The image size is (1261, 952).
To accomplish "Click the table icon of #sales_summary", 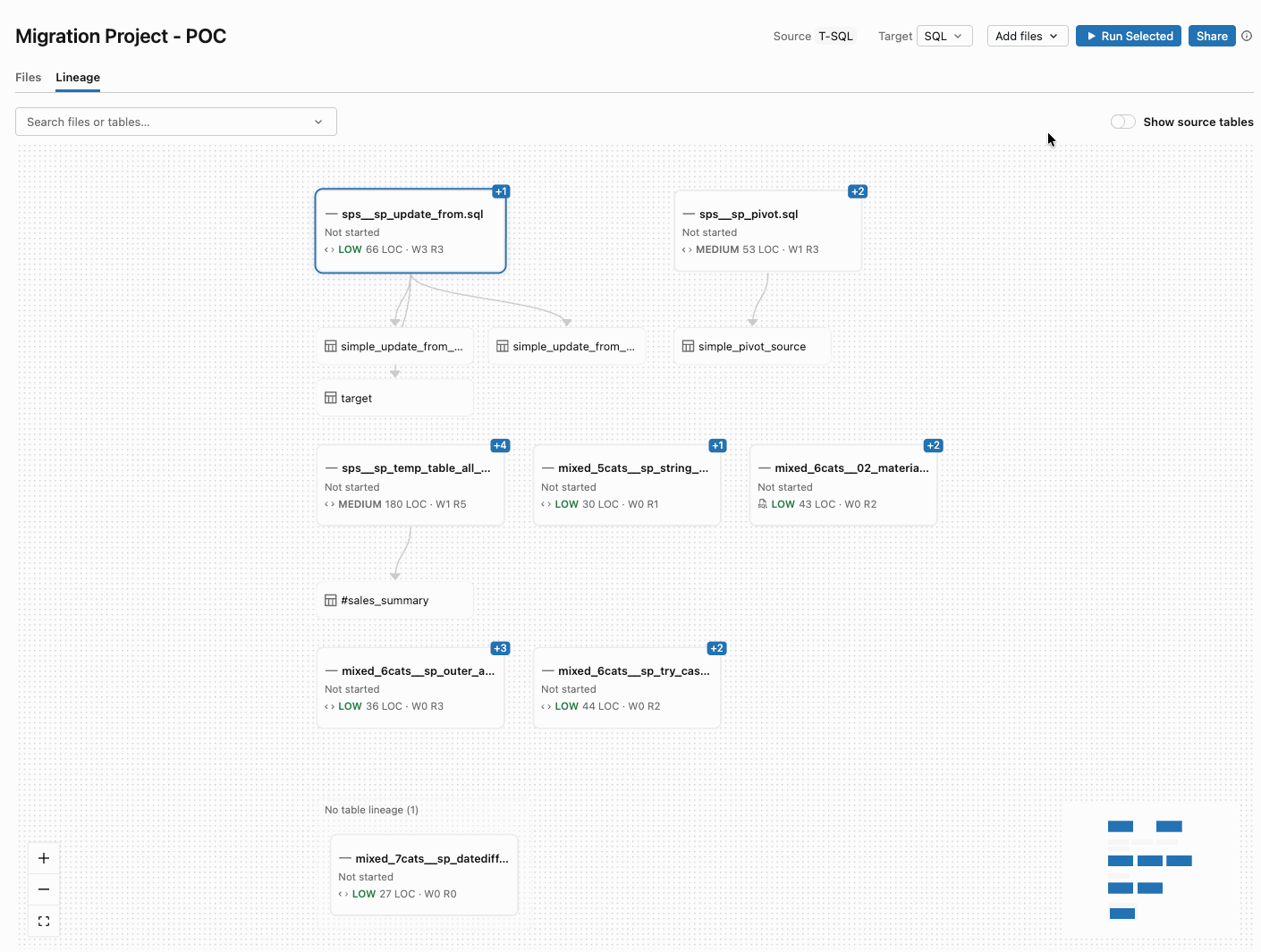I will click(x=330, y=600).
